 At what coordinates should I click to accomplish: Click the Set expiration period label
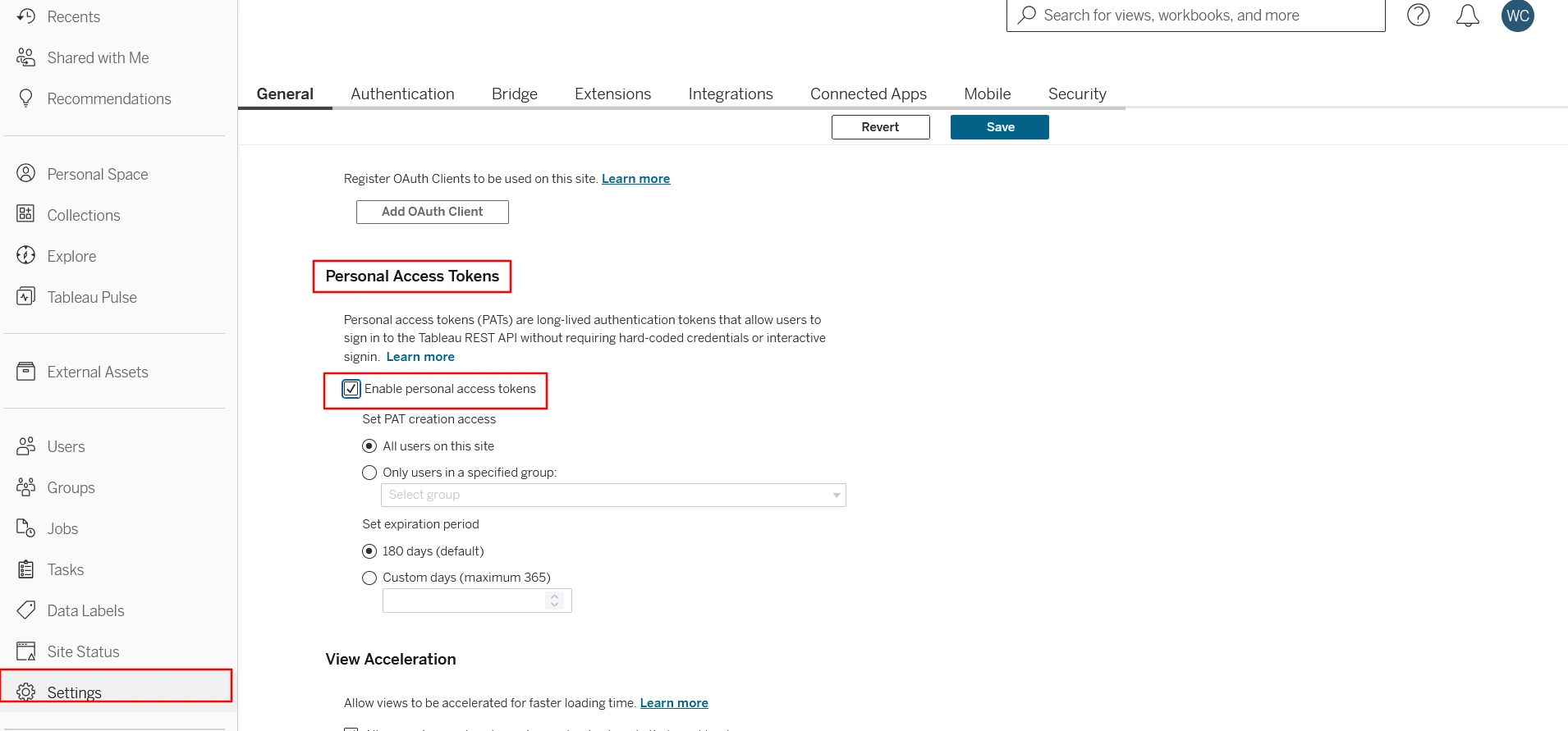click(x=421, y=524)
